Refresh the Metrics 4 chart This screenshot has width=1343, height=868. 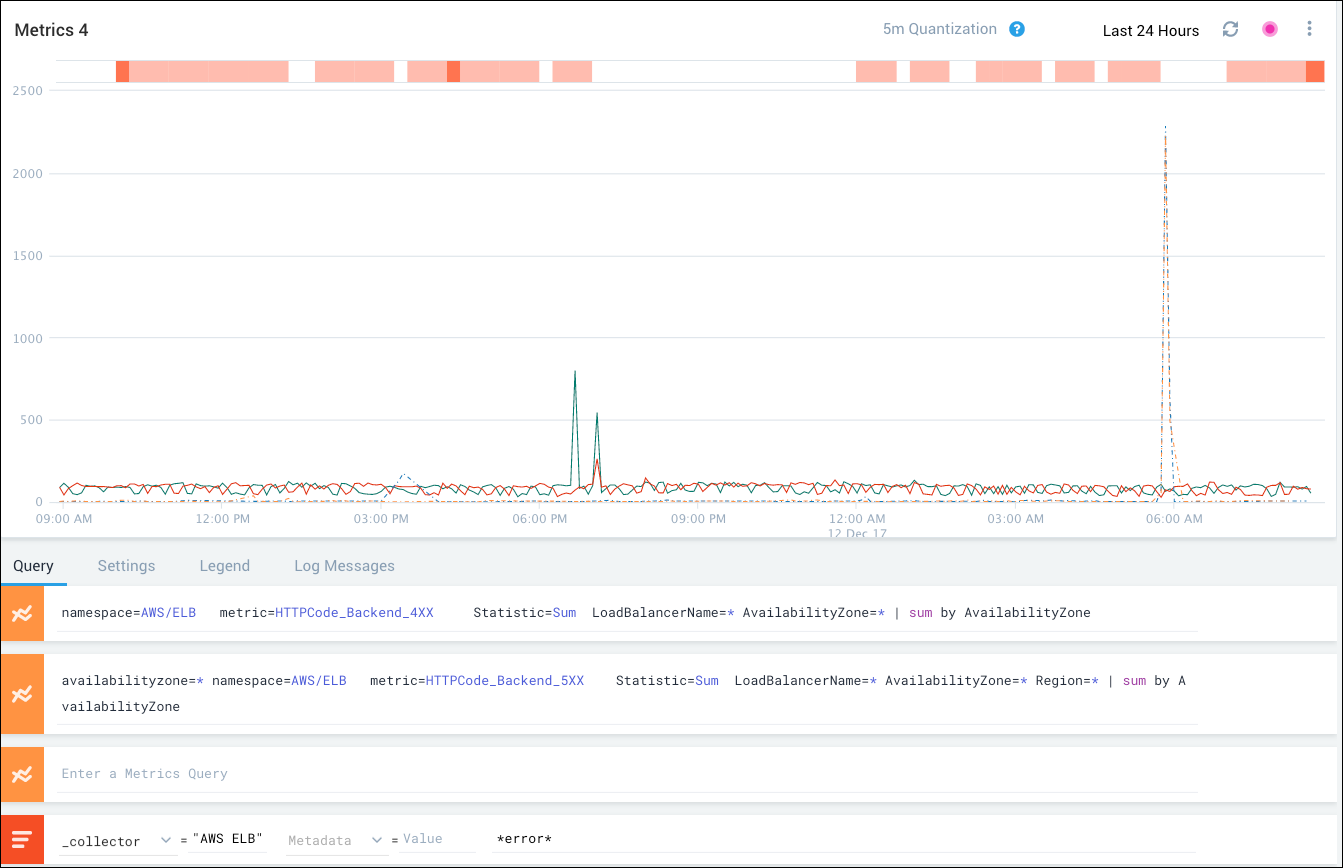pos(1230,29)
